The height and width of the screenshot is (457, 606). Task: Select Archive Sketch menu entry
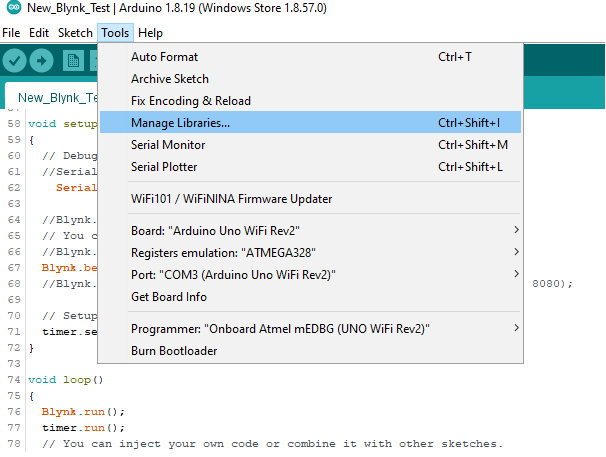[x=310, y=79]
